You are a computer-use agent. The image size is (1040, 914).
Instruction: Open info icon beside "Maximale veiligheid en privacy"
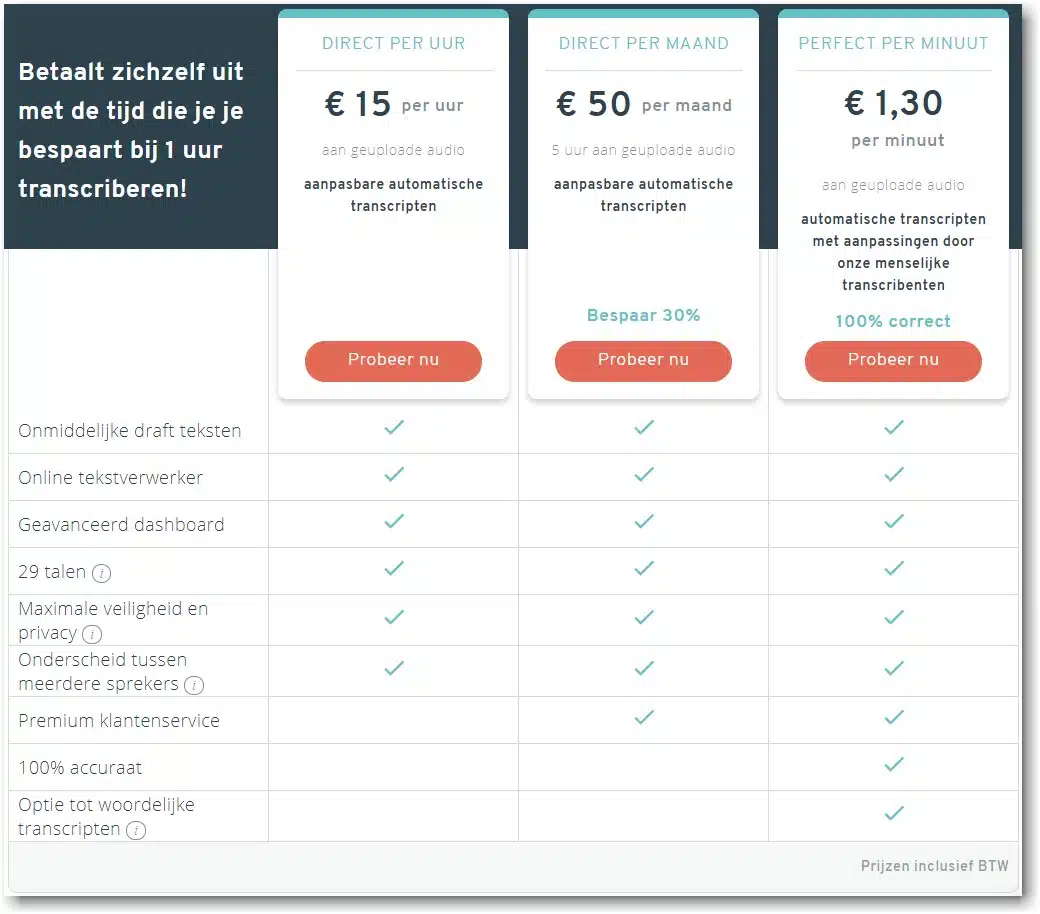[x=92, y=634]
